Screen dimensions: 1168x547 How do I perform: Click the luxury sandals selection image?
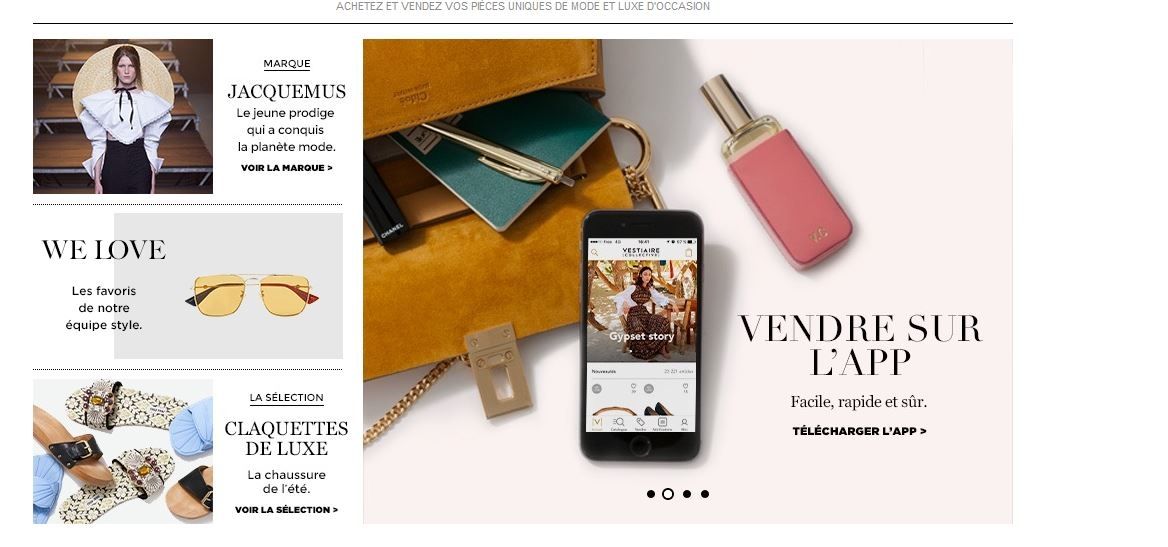coord(123,452)
